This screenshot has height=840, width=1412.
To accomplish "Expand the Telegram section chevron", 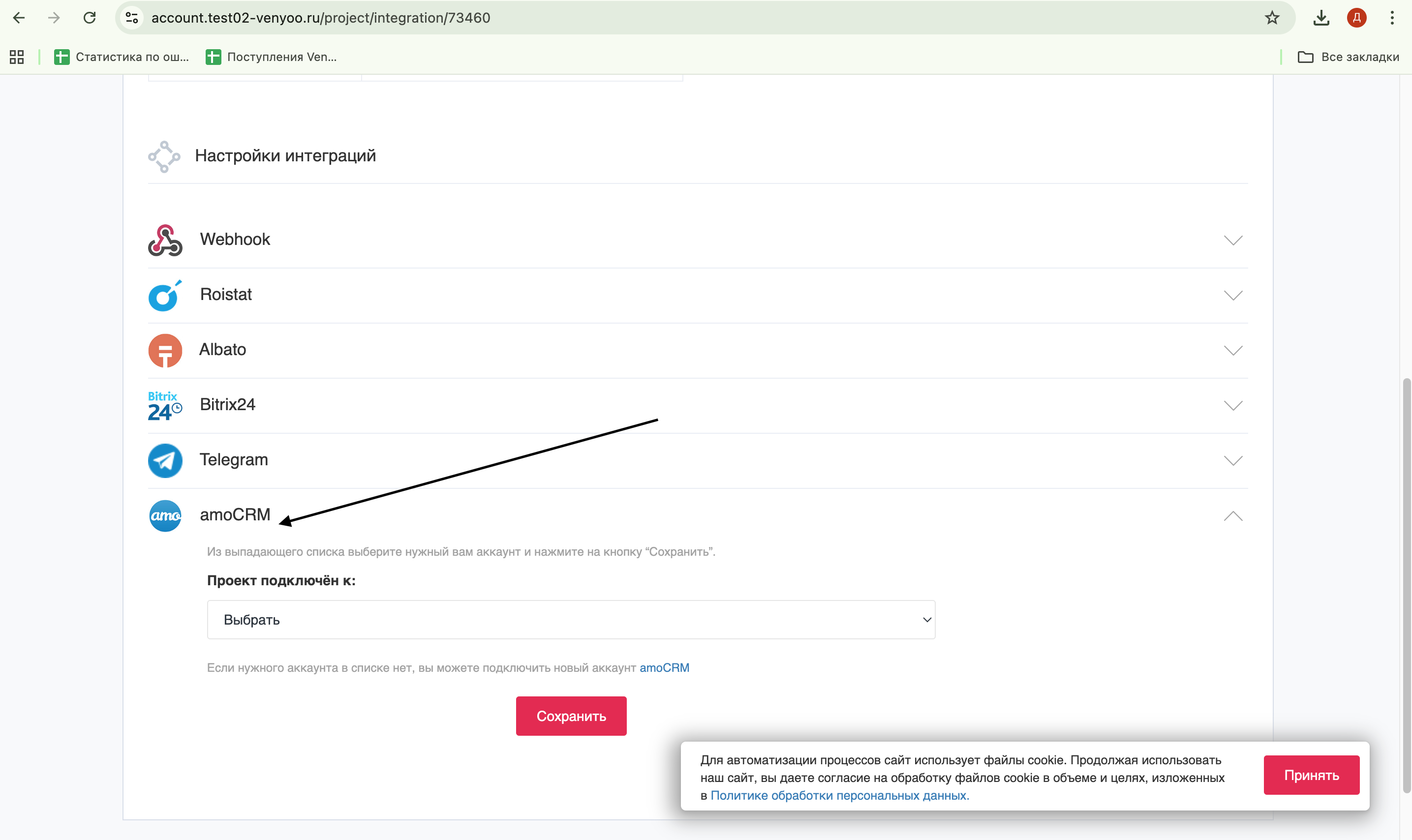I will pos(1232,460).
